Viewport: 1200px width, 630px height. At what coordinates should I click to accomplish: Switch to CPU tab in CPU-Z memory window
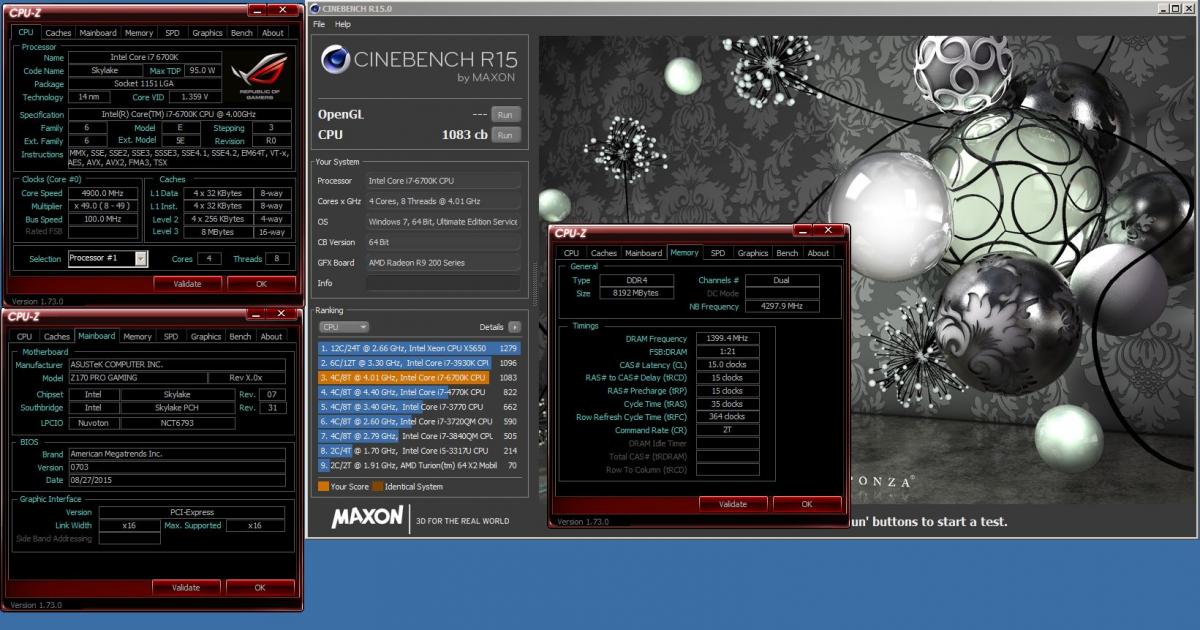point(571,253)
